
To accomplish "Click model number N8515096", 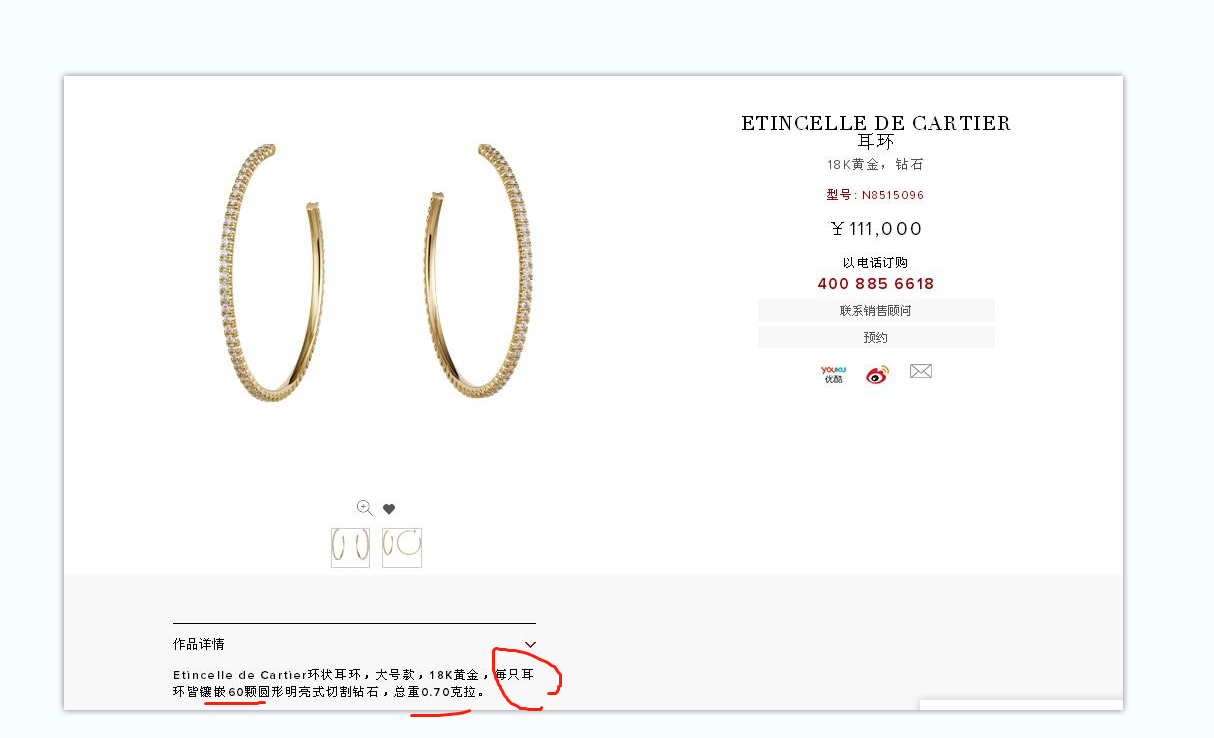I will pyautogui.click(x=893, y=195).
